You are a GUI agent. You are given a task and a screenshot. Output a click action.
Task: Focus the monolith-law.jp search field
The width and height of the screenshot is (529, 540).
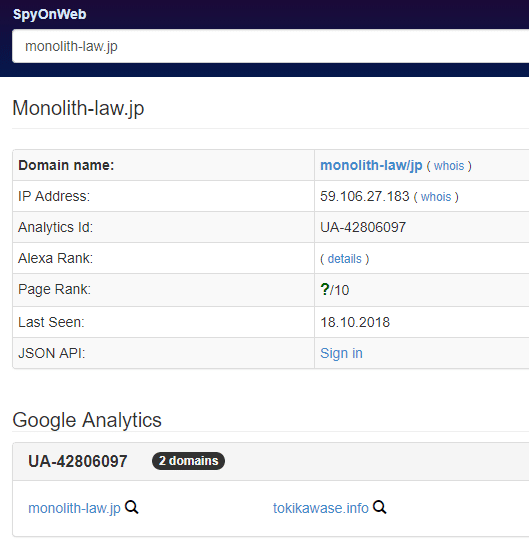[270, 46]
